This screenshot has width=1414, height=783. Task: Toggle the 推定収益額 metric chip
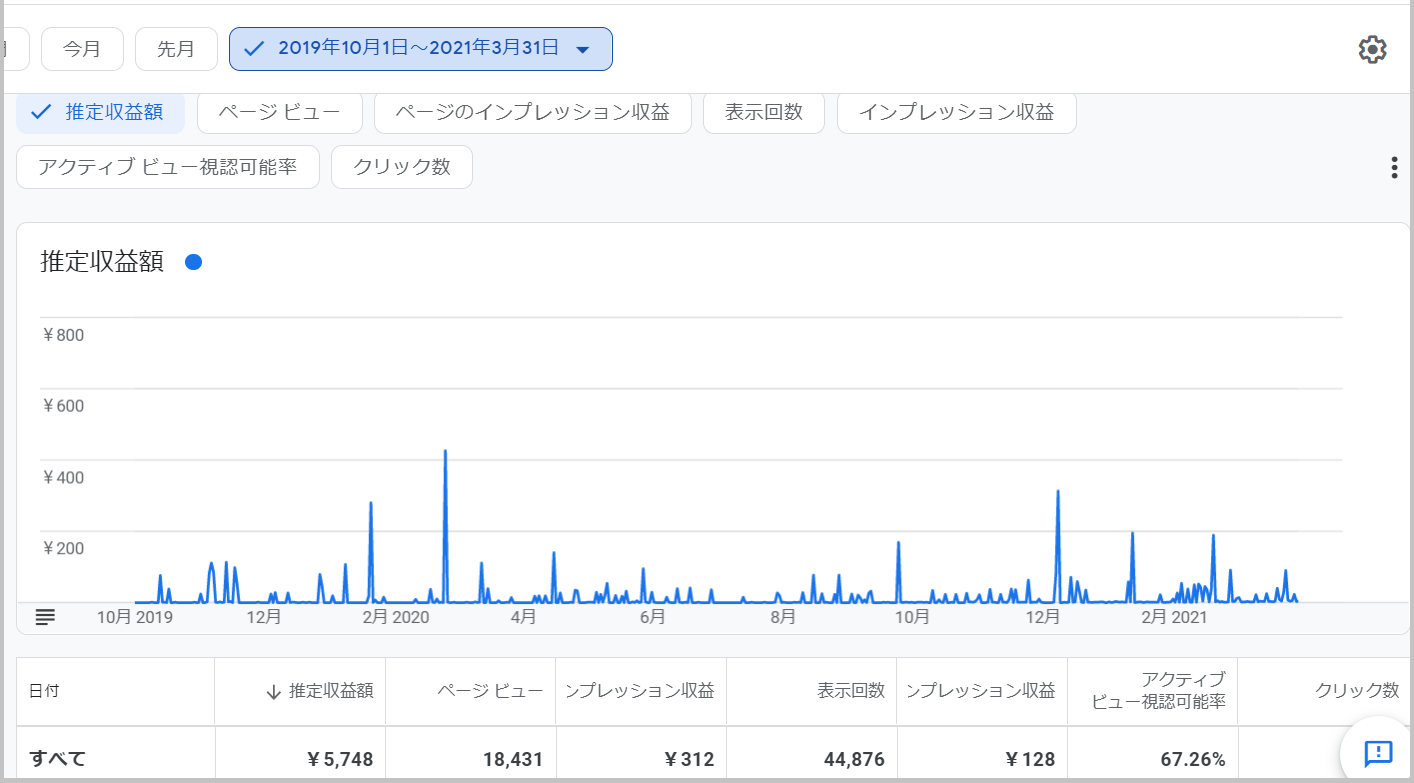100,112
